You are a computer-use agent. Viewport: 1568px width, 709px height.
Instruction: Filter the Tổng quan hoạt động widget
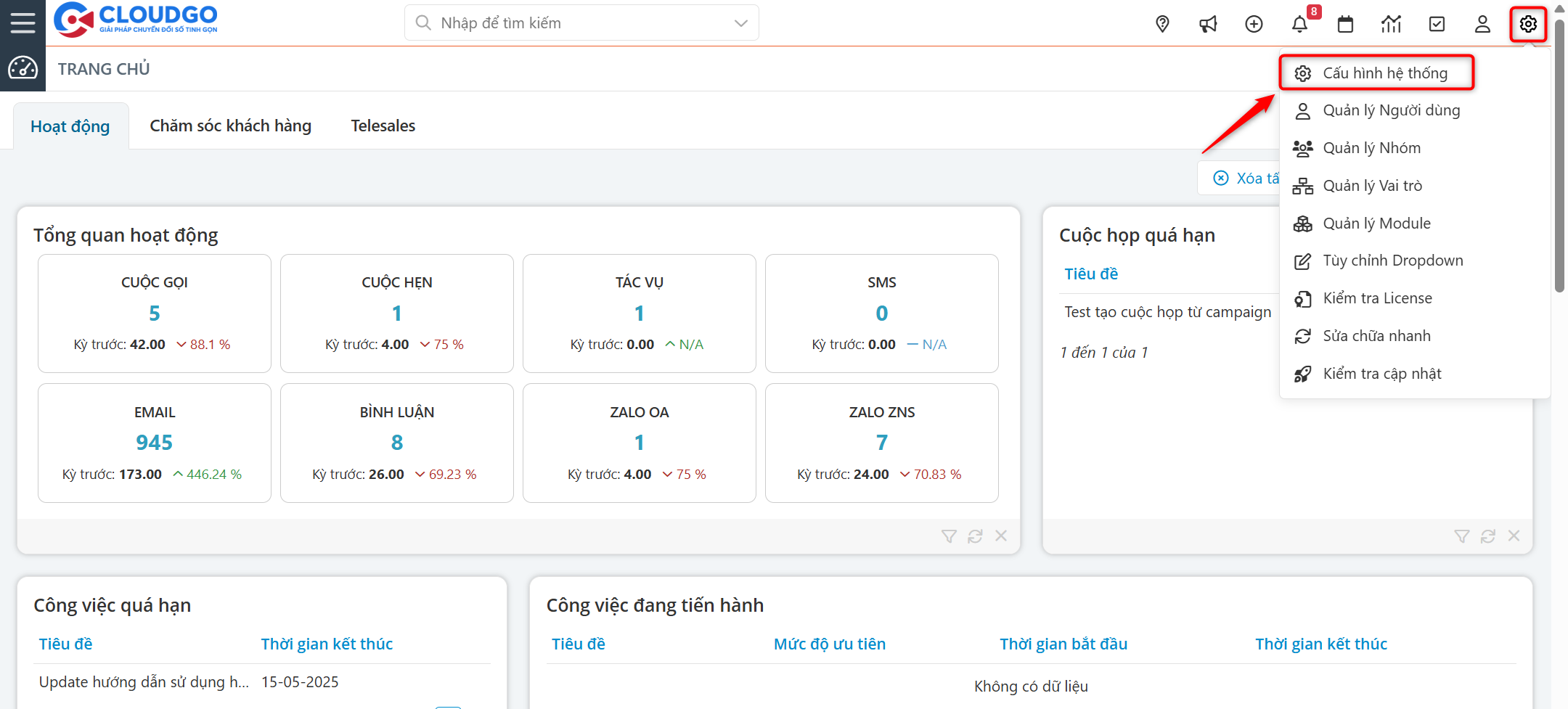tap(949, 536)
